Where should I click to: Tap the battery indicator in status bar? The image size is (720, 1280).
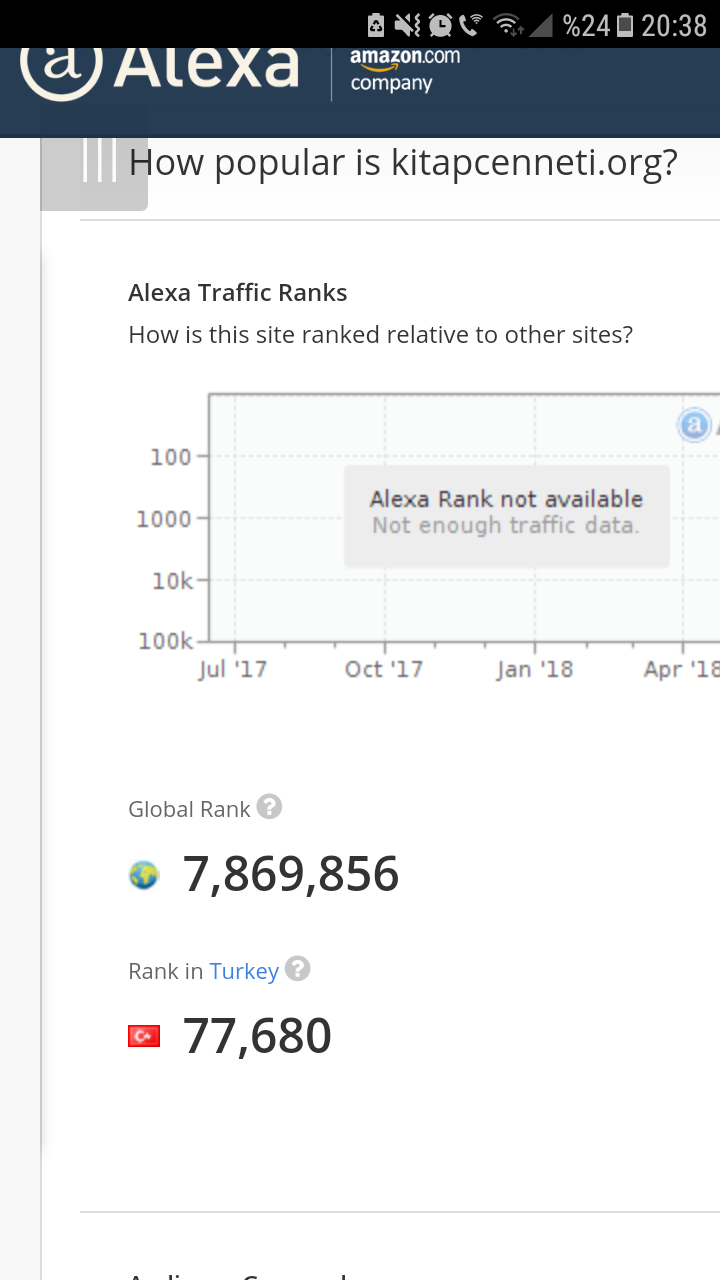click(625, 24)
